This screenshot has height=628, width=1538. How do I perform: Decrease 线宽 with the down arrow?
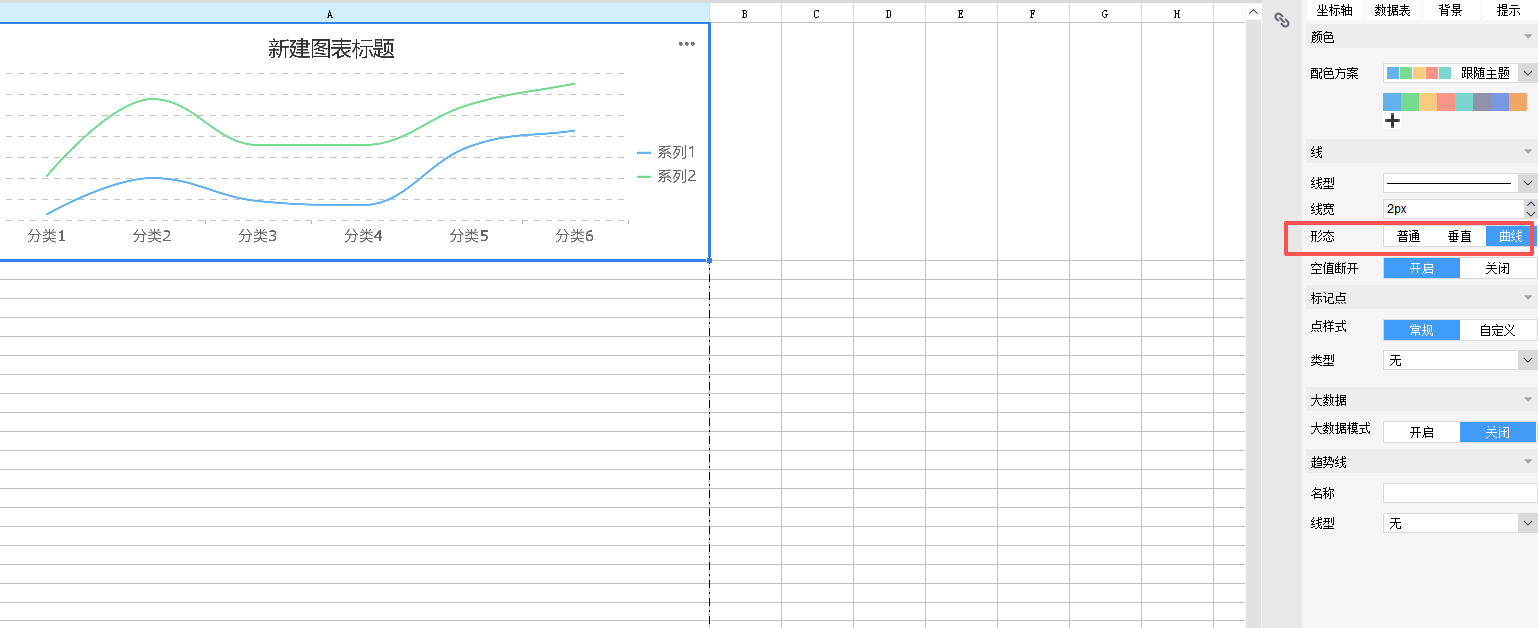[1530, 214]
